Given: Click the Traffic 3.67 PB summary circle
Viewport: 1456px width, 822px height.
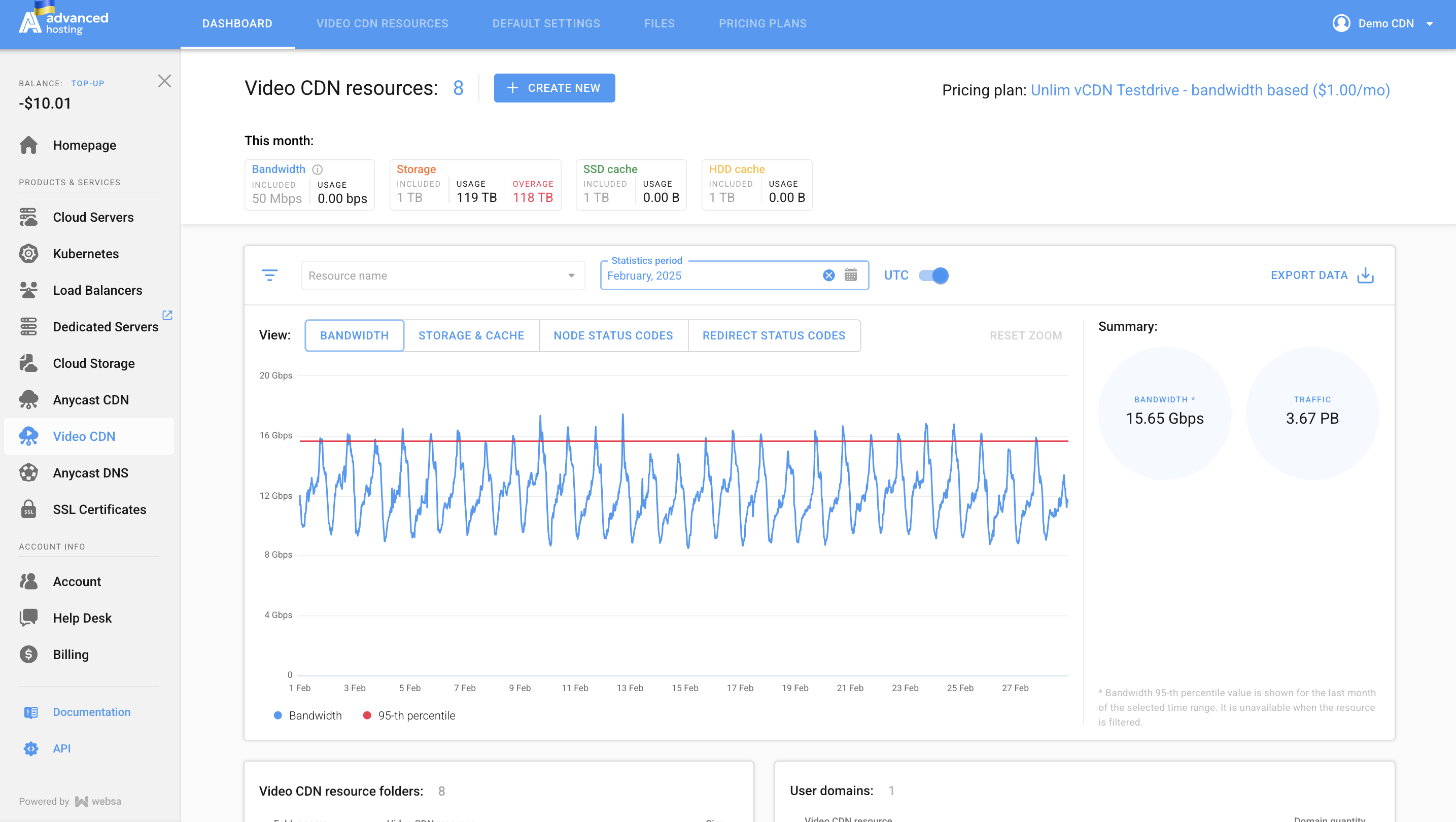Looking at the screenshot, I should tap(1312, 413).
